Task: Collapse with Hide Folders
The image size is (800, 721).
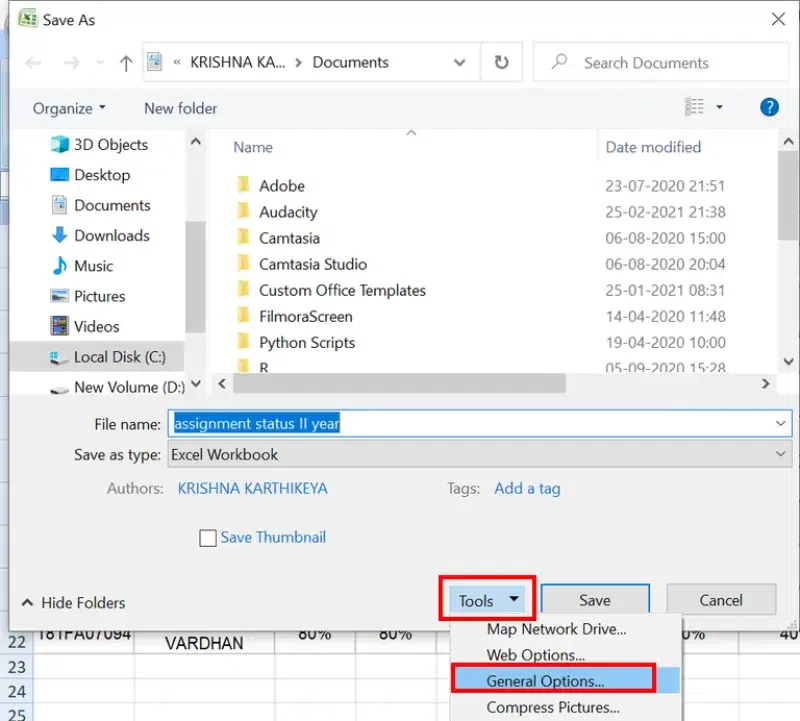Action: pos(73,603)
